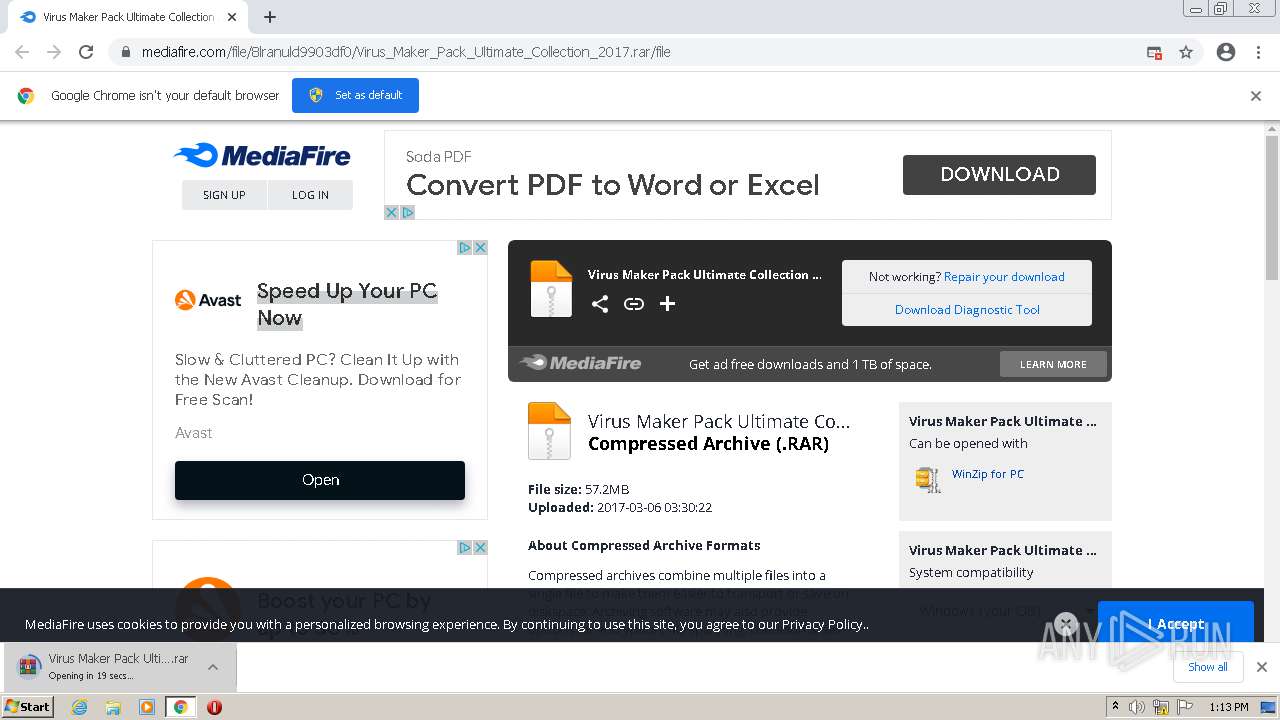The height and width of the screenshot is (720, 1280).
Task: Click the copy link icon in download panel
Action: [634, 304]
